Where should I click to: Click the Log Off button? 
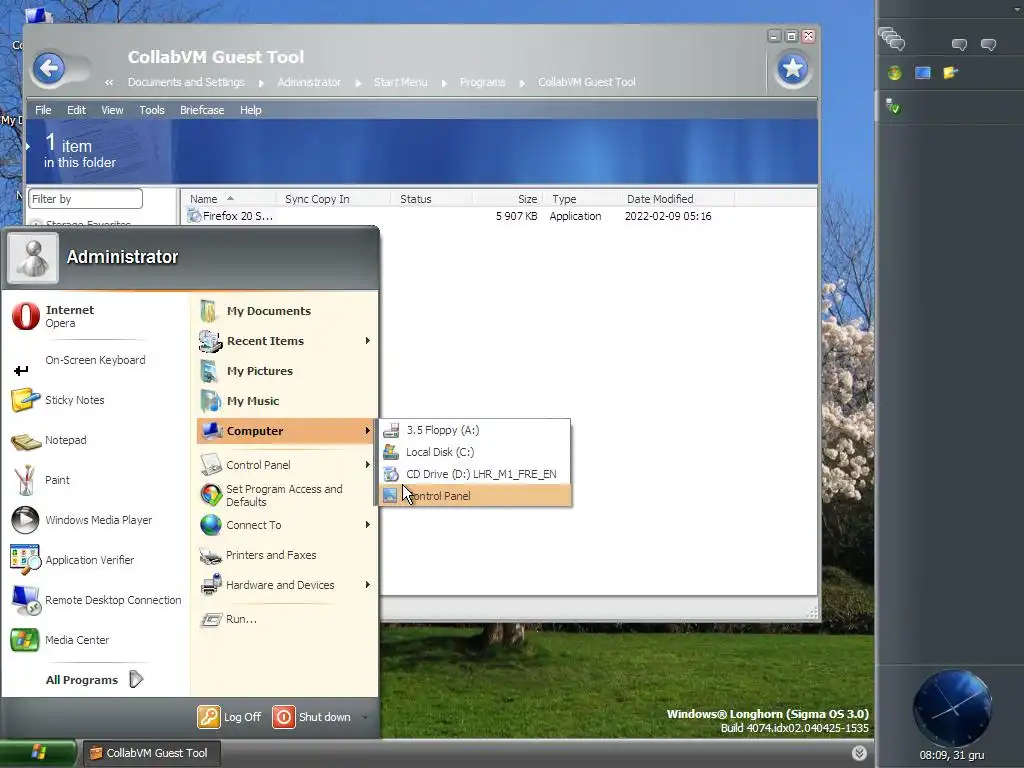click(x=230, y=717)
